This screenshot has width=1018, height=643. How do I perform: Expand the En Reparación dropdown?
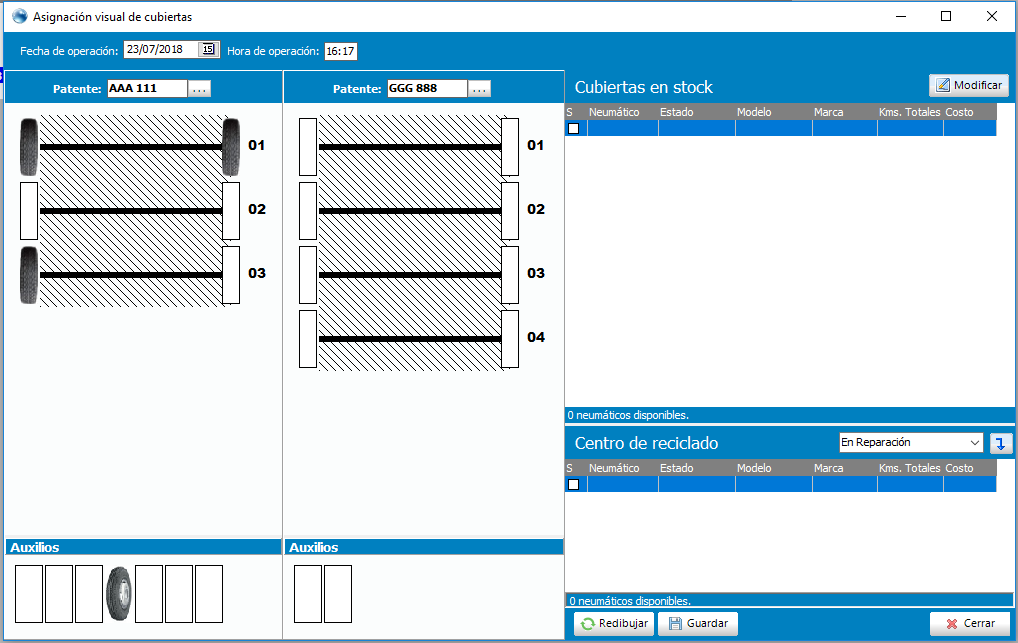click(x=975, y=443)
